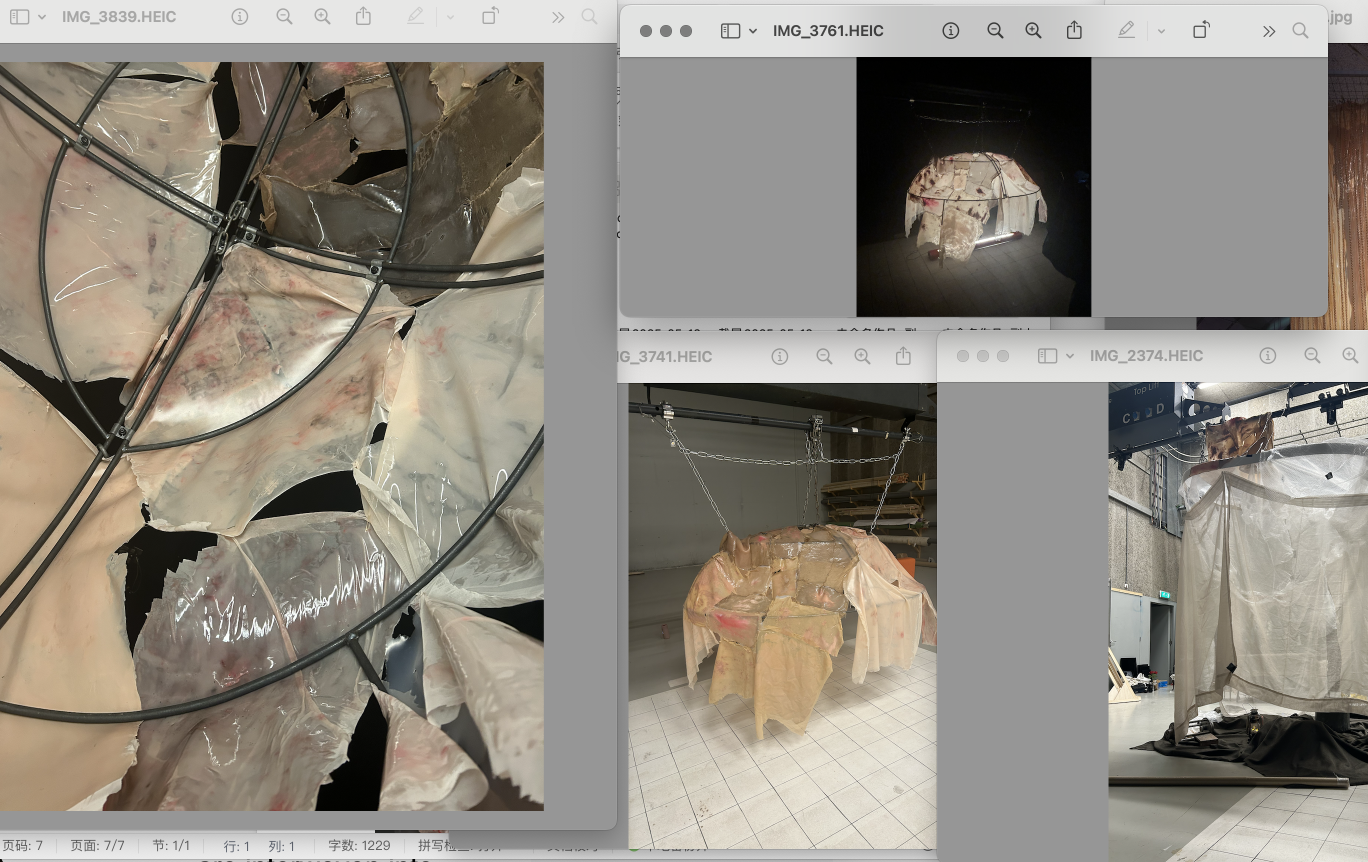The image size is (1368, 862).
Task: Show inspector info in IMG_3741.HEIC window
Action: point(780,356)
